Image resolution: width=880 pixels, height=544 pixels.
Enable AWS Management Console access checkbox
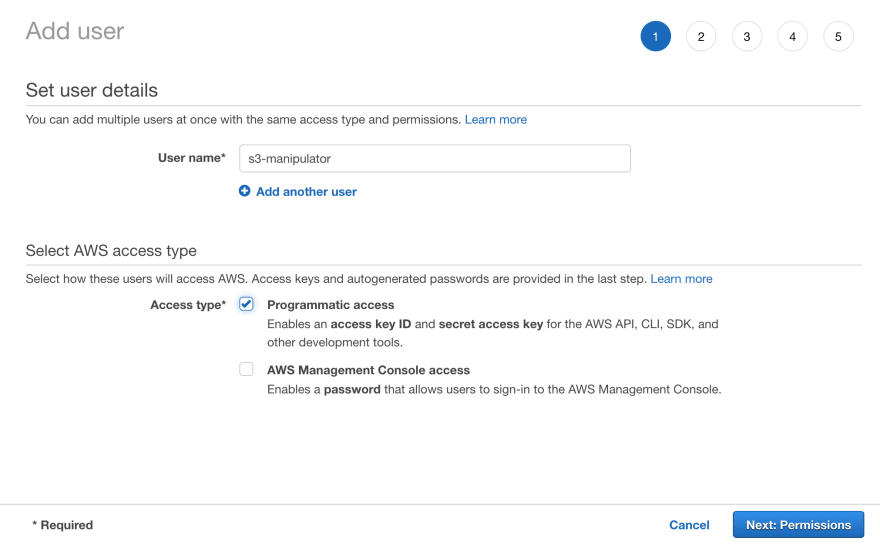pyautogui.click(x=246, y=369)
